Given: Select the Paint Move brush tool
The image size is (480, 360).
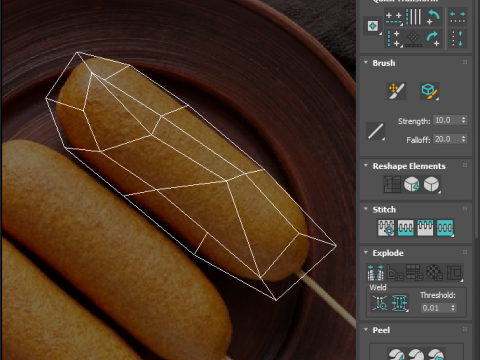Looking at the screenshot, I should click(x=397, y=91).
